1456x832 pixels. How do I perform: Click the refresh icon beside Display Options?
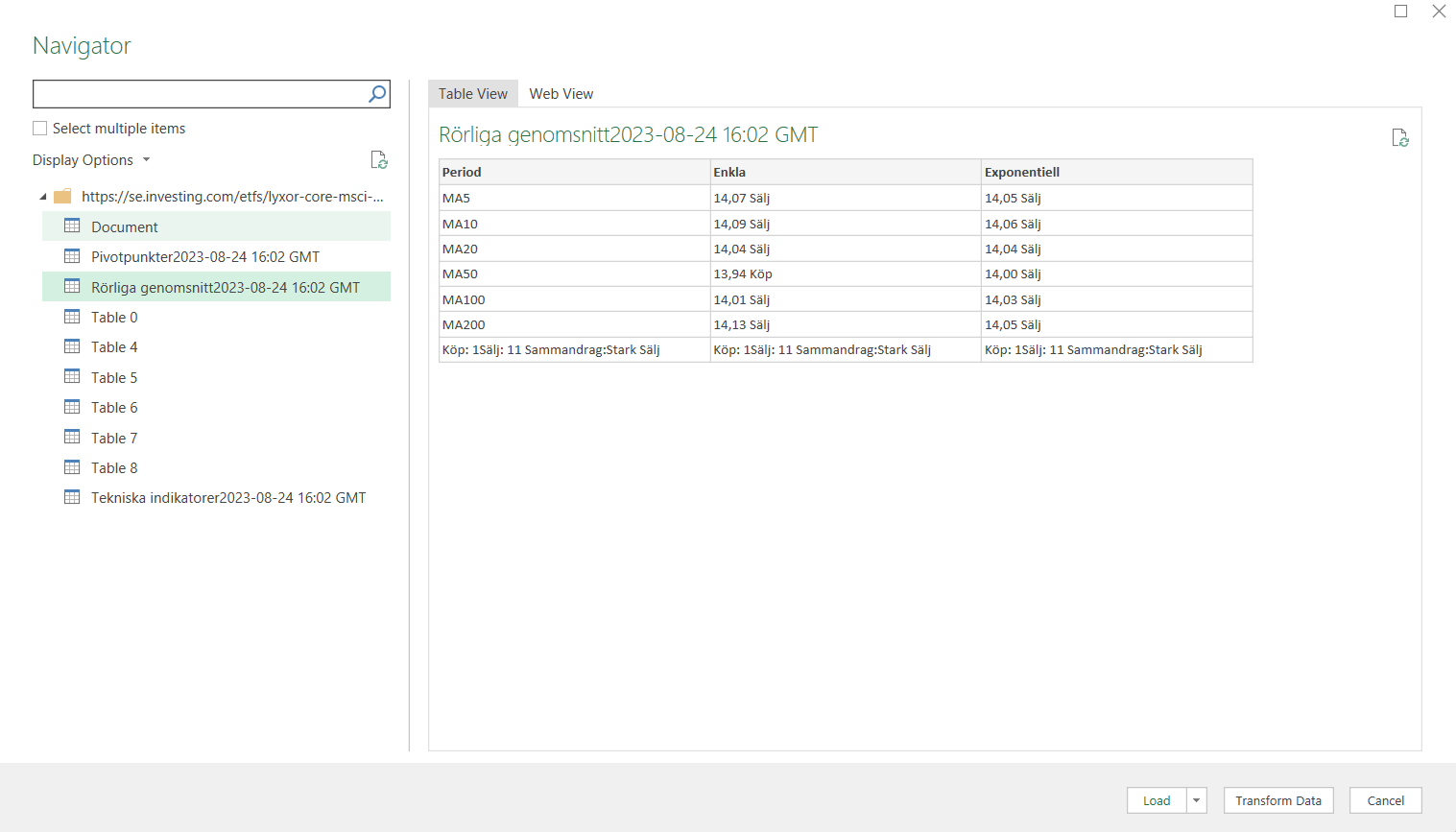[x=379, y=160]
